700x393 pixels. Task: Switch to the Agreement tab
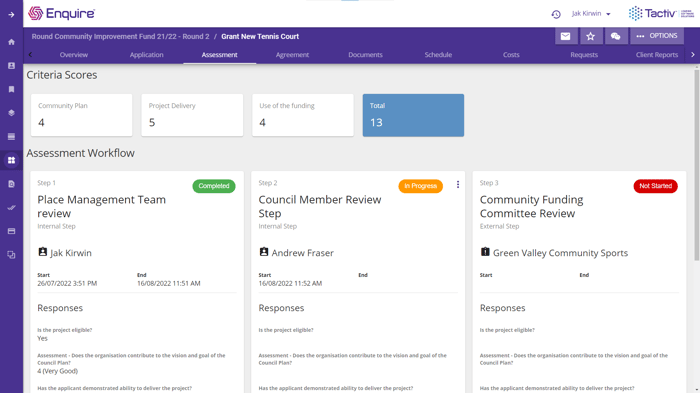tap(292, 55)
